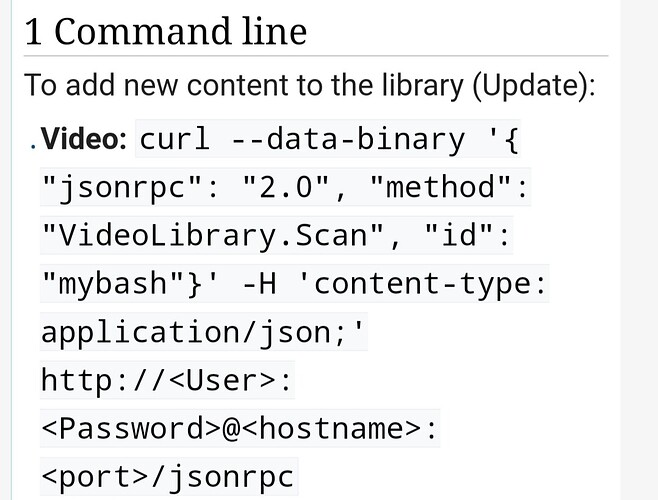The height and width of the screenshot is (500, 658).
Task: Click the word "library" in the intro sentence
Action: [402, 85]
